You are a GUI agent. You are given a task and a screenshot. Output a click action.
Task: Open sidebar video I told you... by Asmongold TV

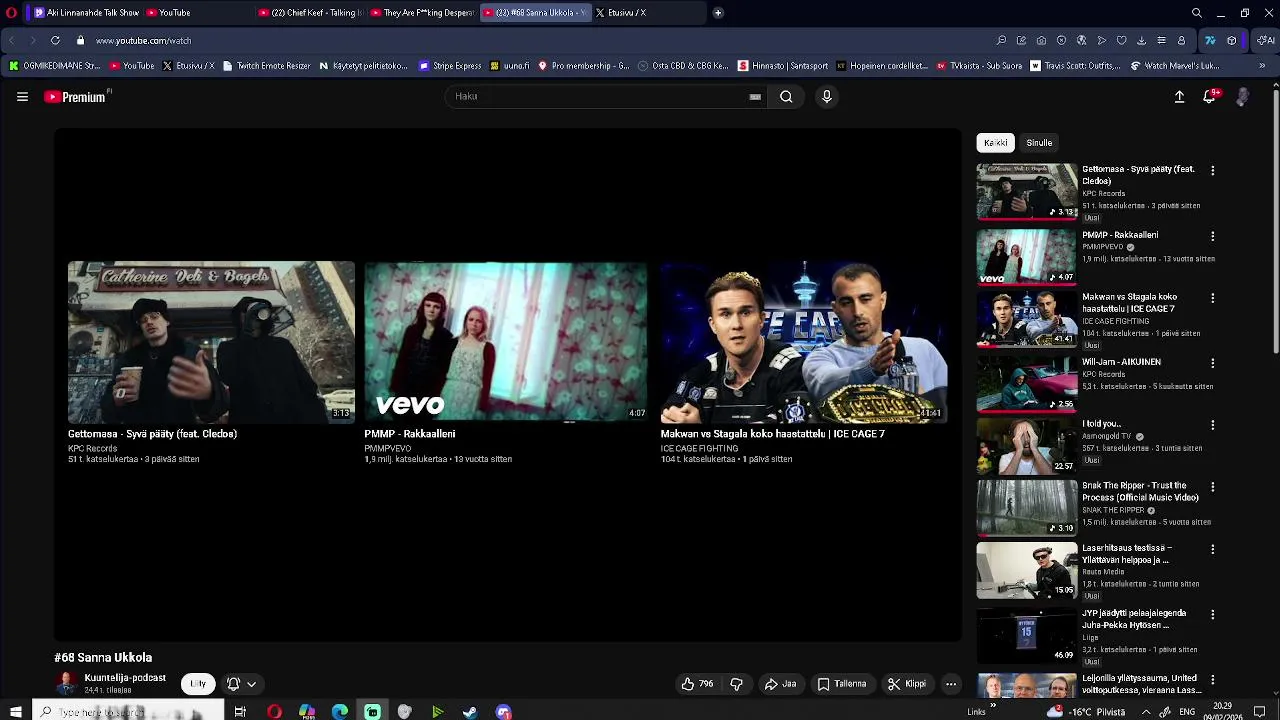(1101, 424)
